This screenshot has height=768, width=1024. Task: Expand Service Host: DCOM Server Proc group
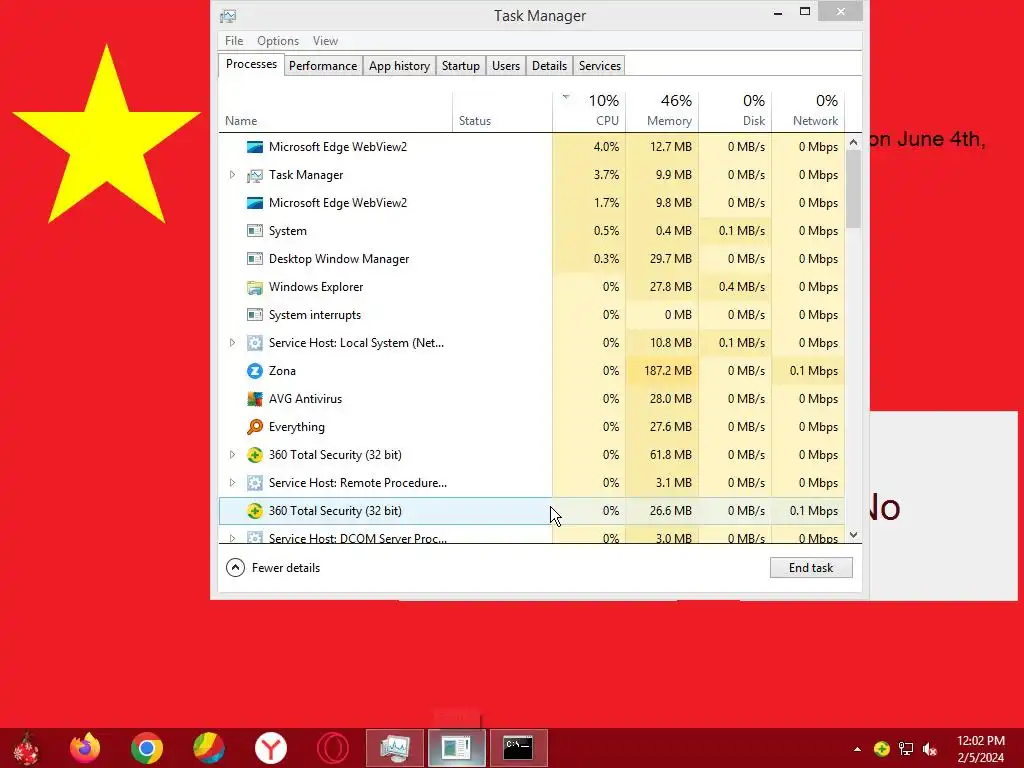(x=232, y=538)
